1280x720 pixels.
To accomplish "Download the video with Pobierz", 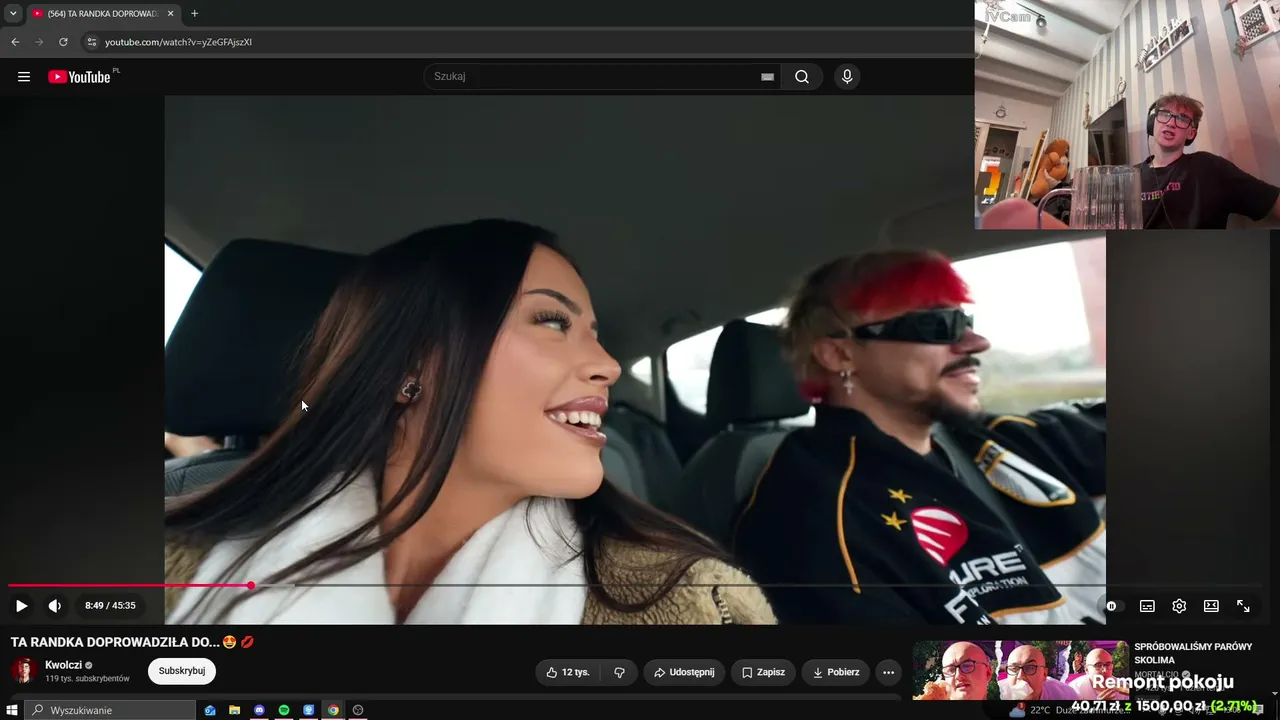I will pos(835,672).
